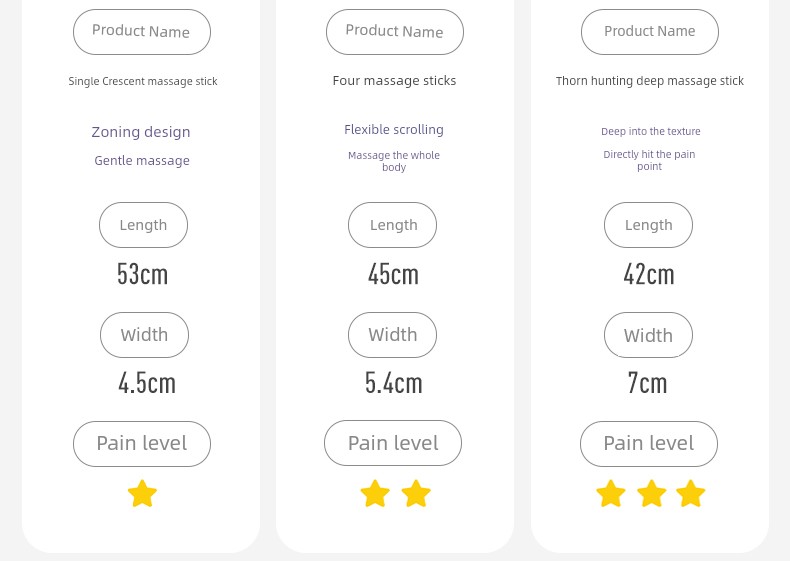Click the Width pill above 4.5cm
This screenshot has height=561, width=790.
point(144,335)
